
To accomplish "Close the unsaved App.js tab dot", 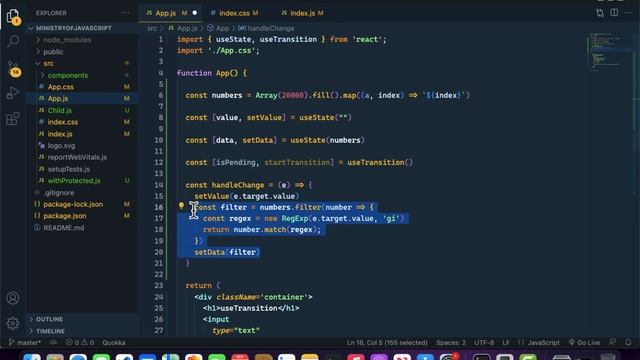I will click(x=195, y=13).
